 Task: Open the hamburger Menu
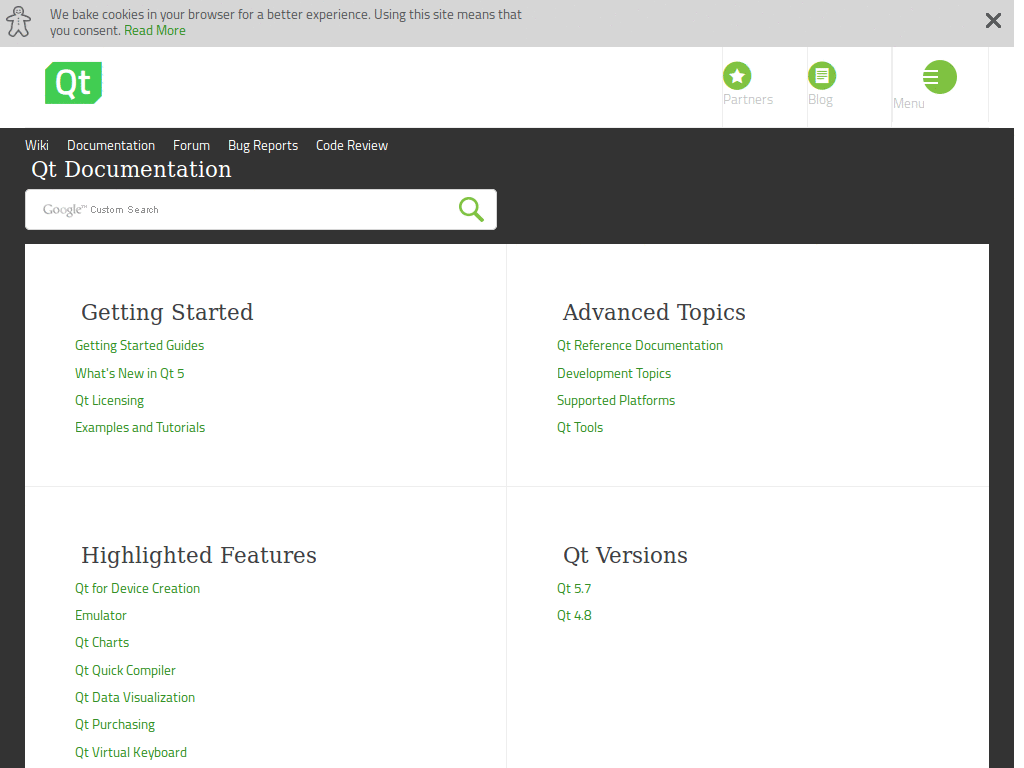tap(937, 76)
